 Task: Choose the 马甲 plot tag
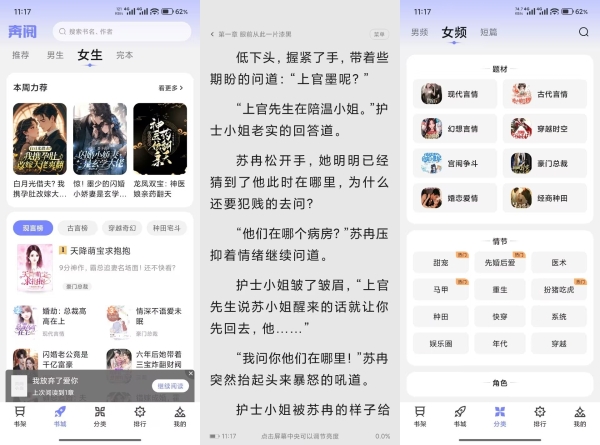(x=440, y=290)
